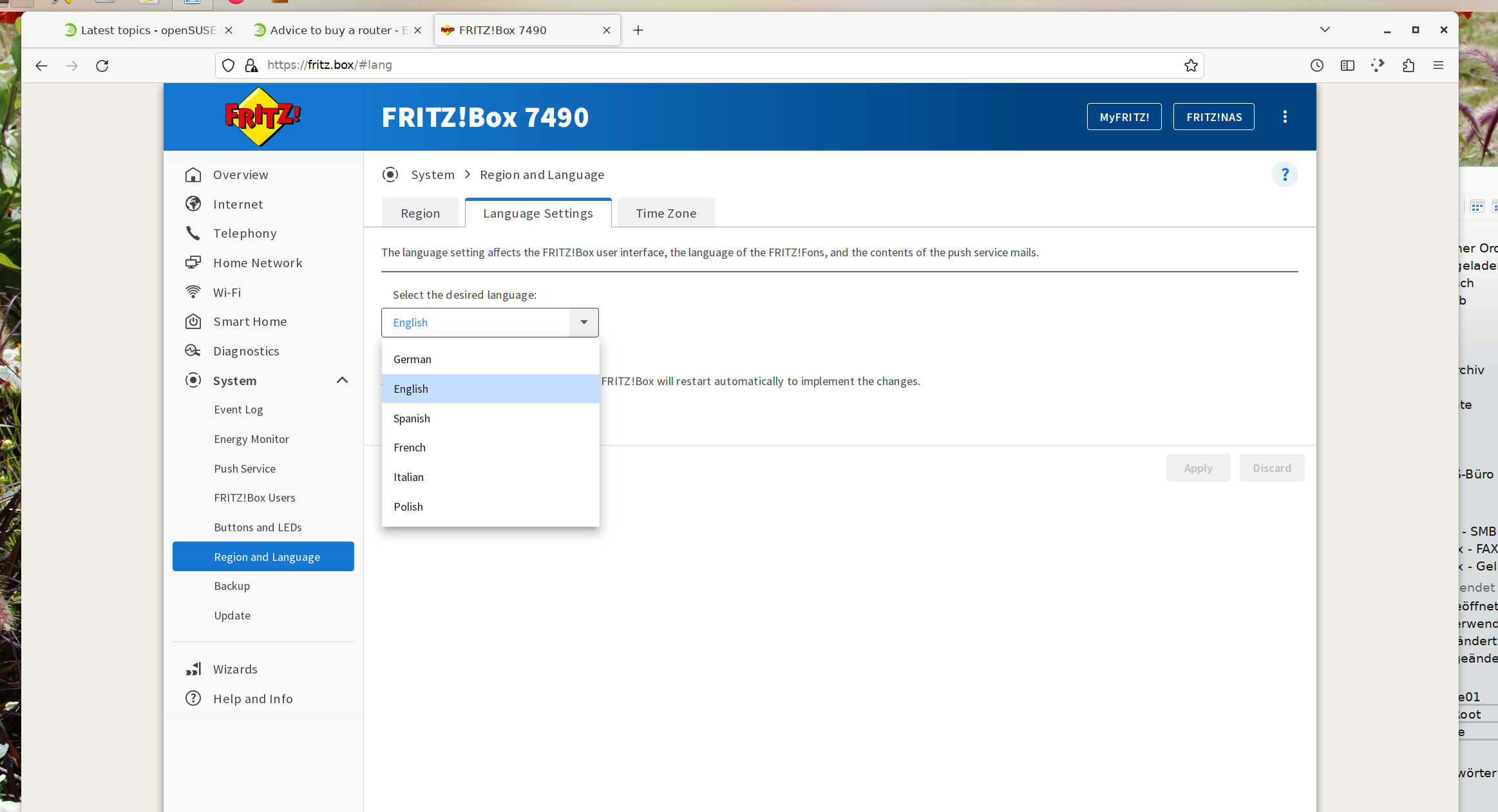Choose Polish language option
The height and width of the screenshot is (812, 1498).
pyautogui.click(x=490, y=507)
